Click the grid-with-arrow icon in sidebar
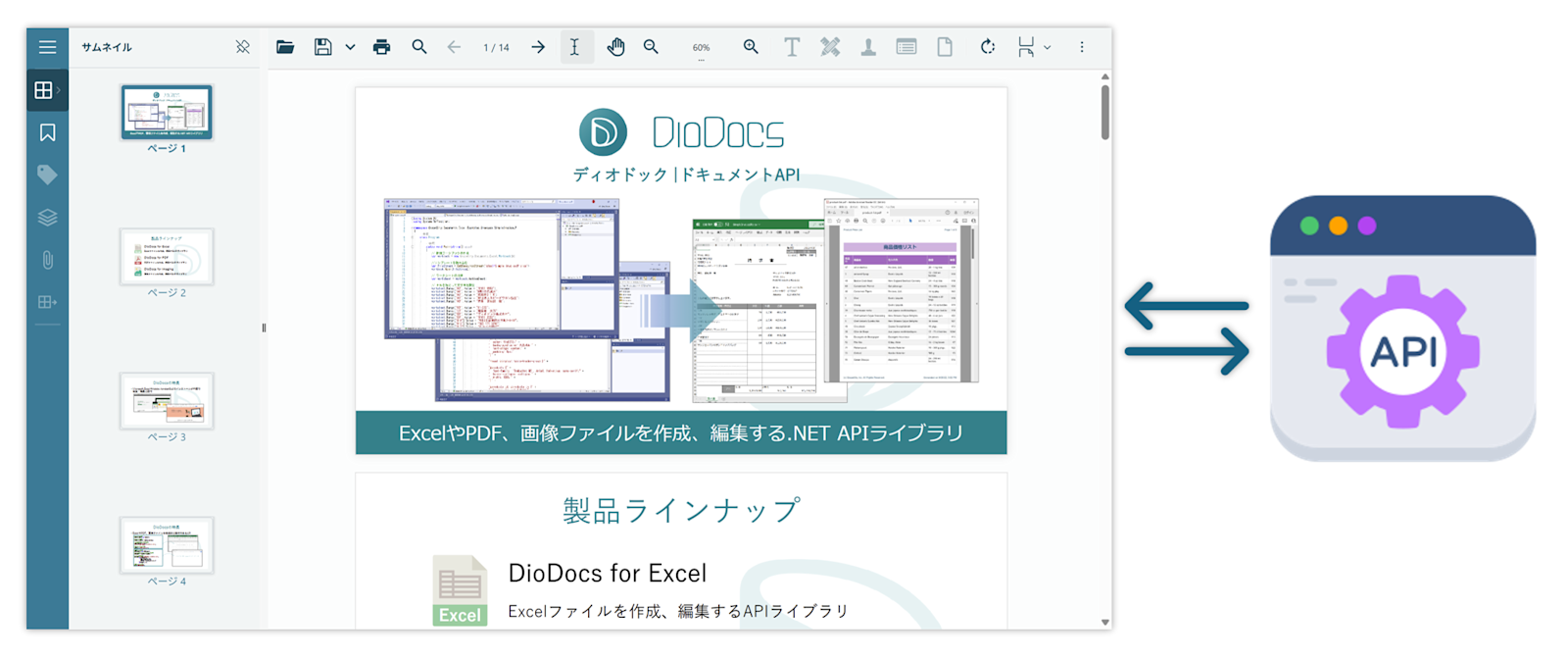Image resolution: width=1568 pixels, height=658 pixels. click(47, 302)
